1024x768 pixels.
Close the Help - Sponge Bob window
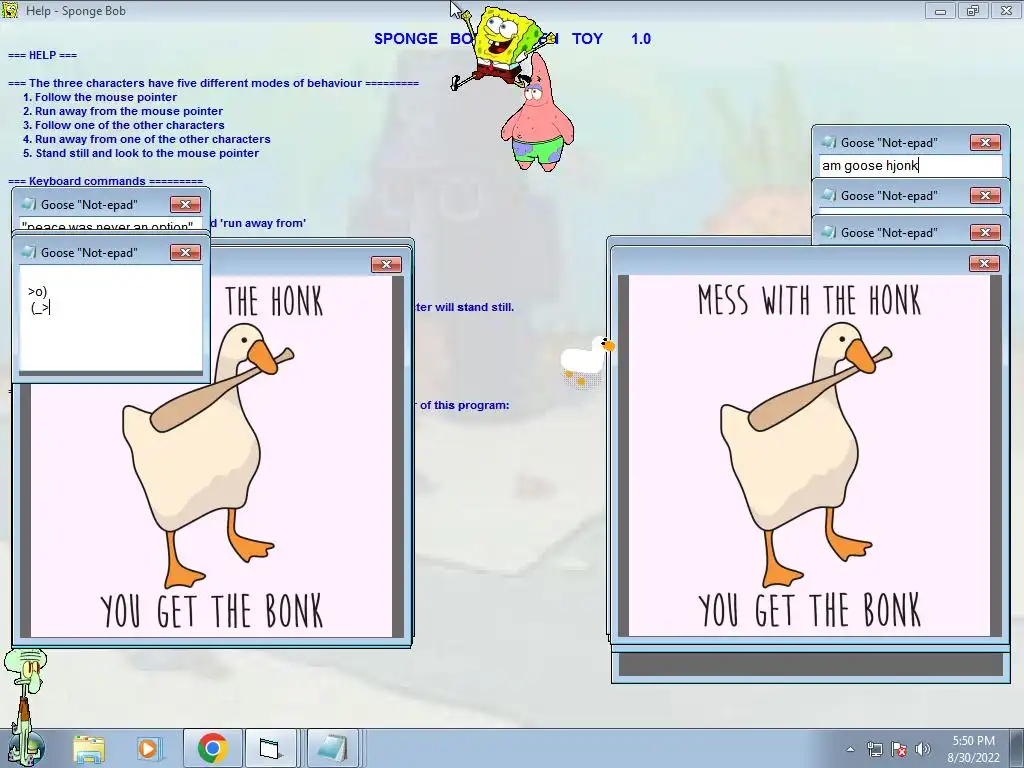(x=1006, y=10)
